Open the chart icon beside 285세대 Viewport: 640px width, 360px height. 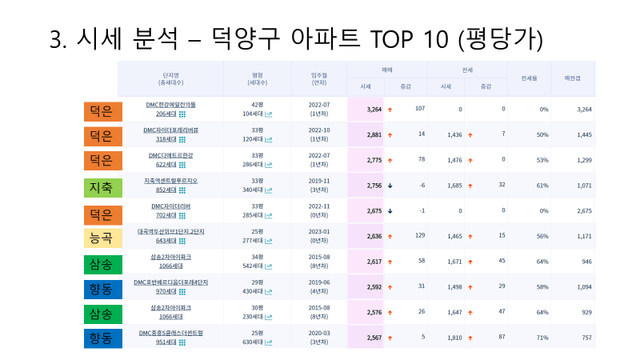click(x=268, y=216)
